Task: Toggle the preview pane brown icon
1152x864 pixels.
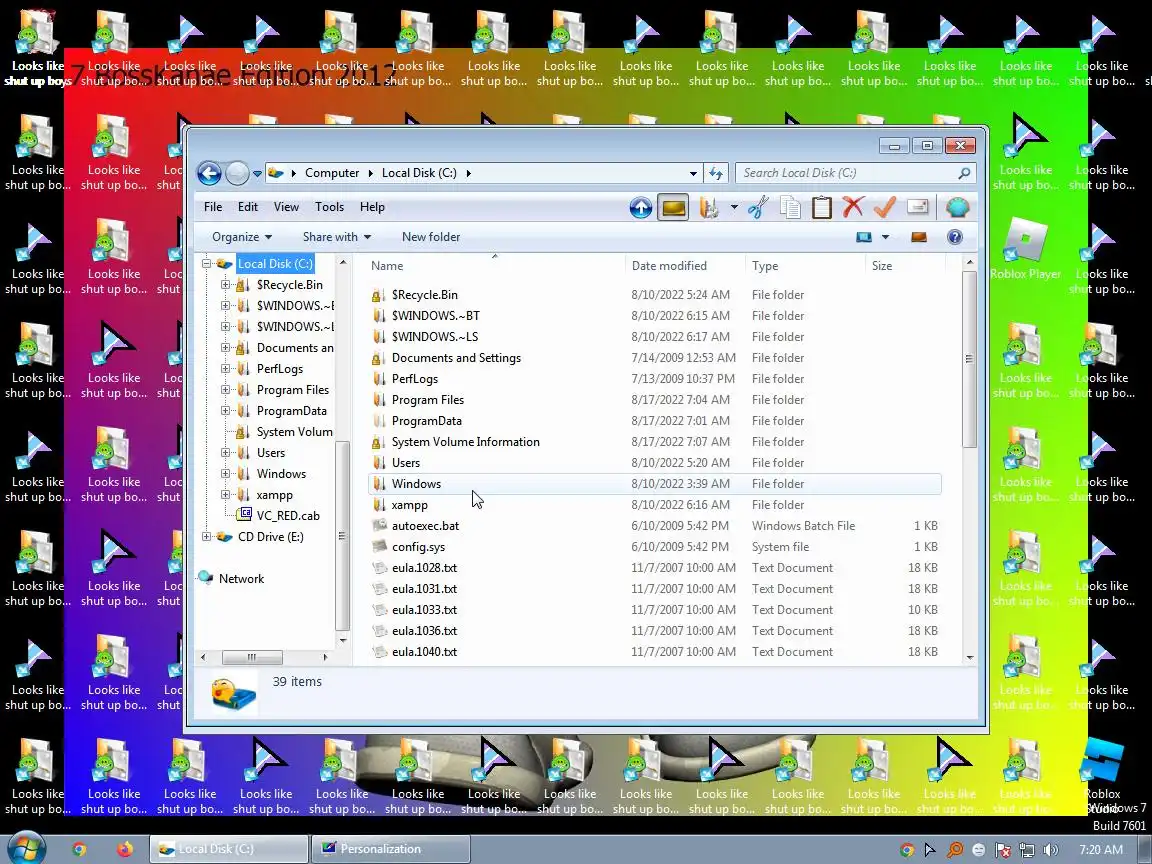Action: (919, 237)
